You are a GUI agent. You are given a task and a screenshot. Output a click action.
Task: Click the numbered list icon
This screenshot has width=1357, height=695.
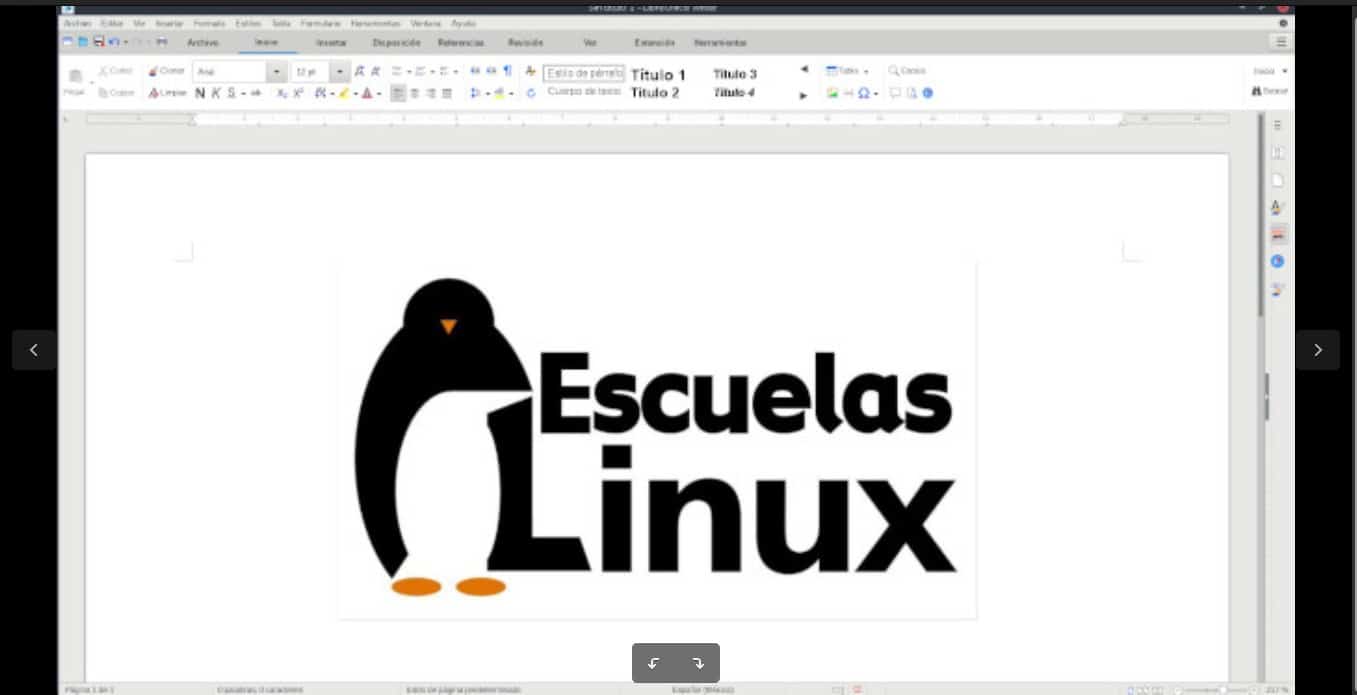tap(419, 71)
